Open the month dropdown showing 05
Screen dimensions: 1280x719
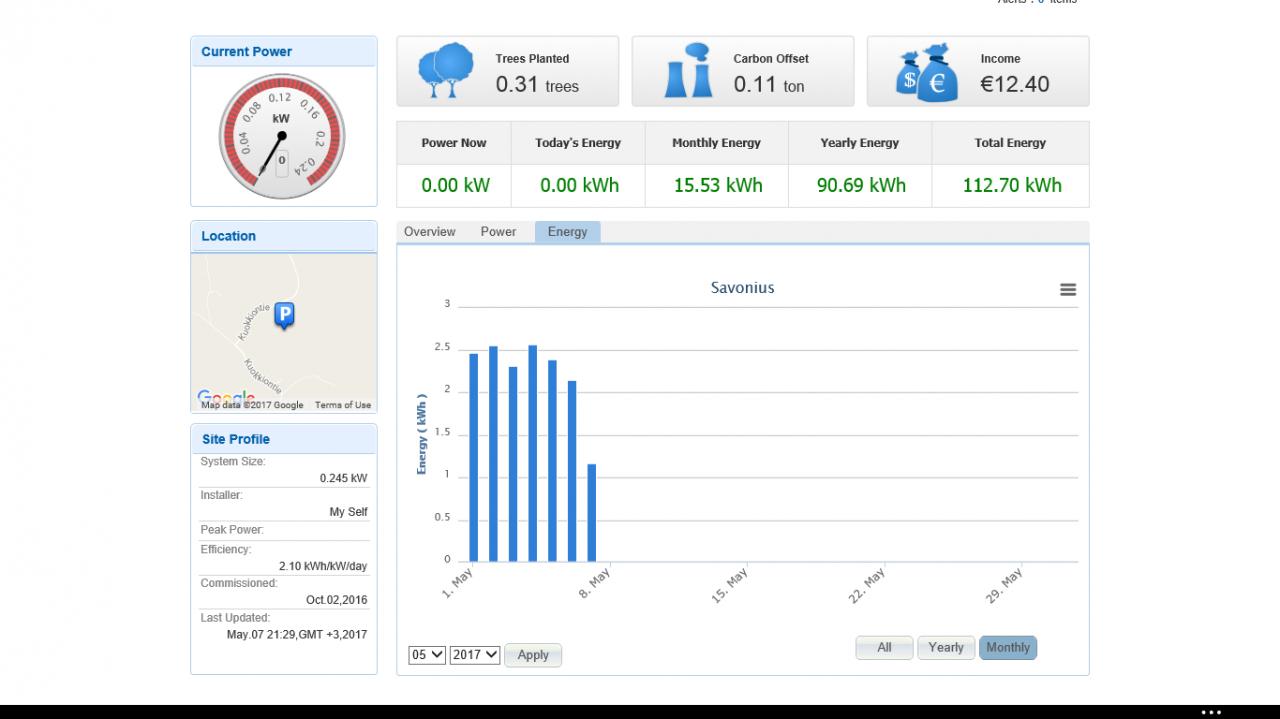(427, 655)
